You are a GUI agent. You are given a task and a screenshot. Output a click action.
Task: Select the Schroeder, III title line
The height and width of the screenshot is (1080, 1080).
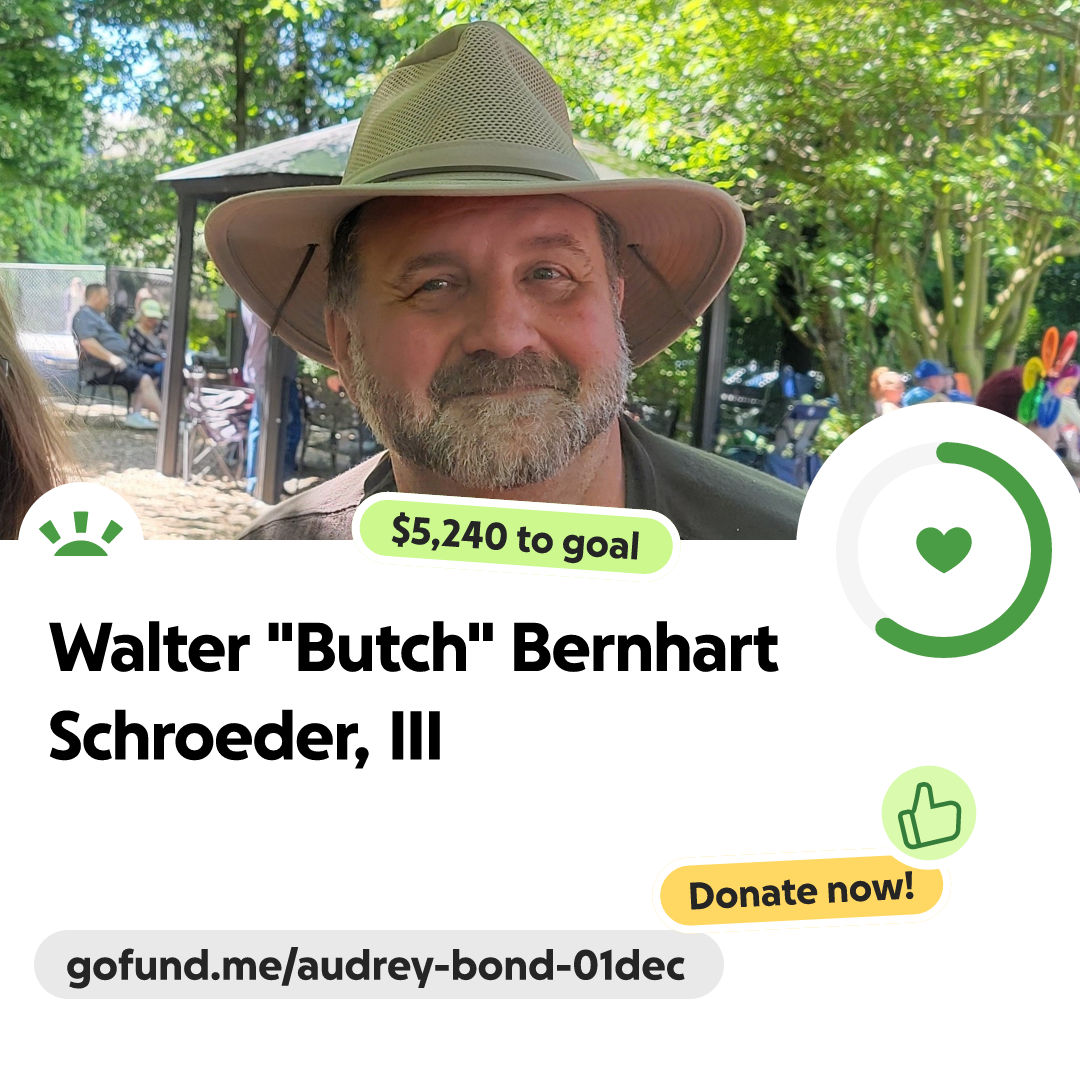[245, 737]
